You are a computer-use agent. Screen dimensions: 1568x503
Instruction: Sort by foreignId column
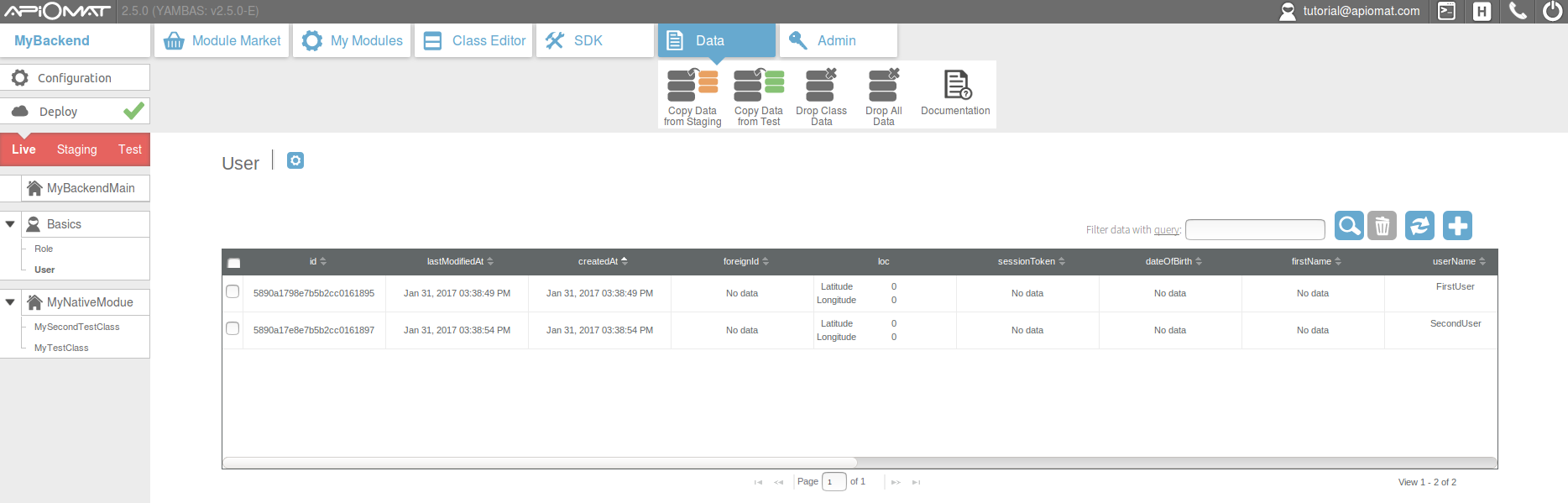click(x=746, y=261)
